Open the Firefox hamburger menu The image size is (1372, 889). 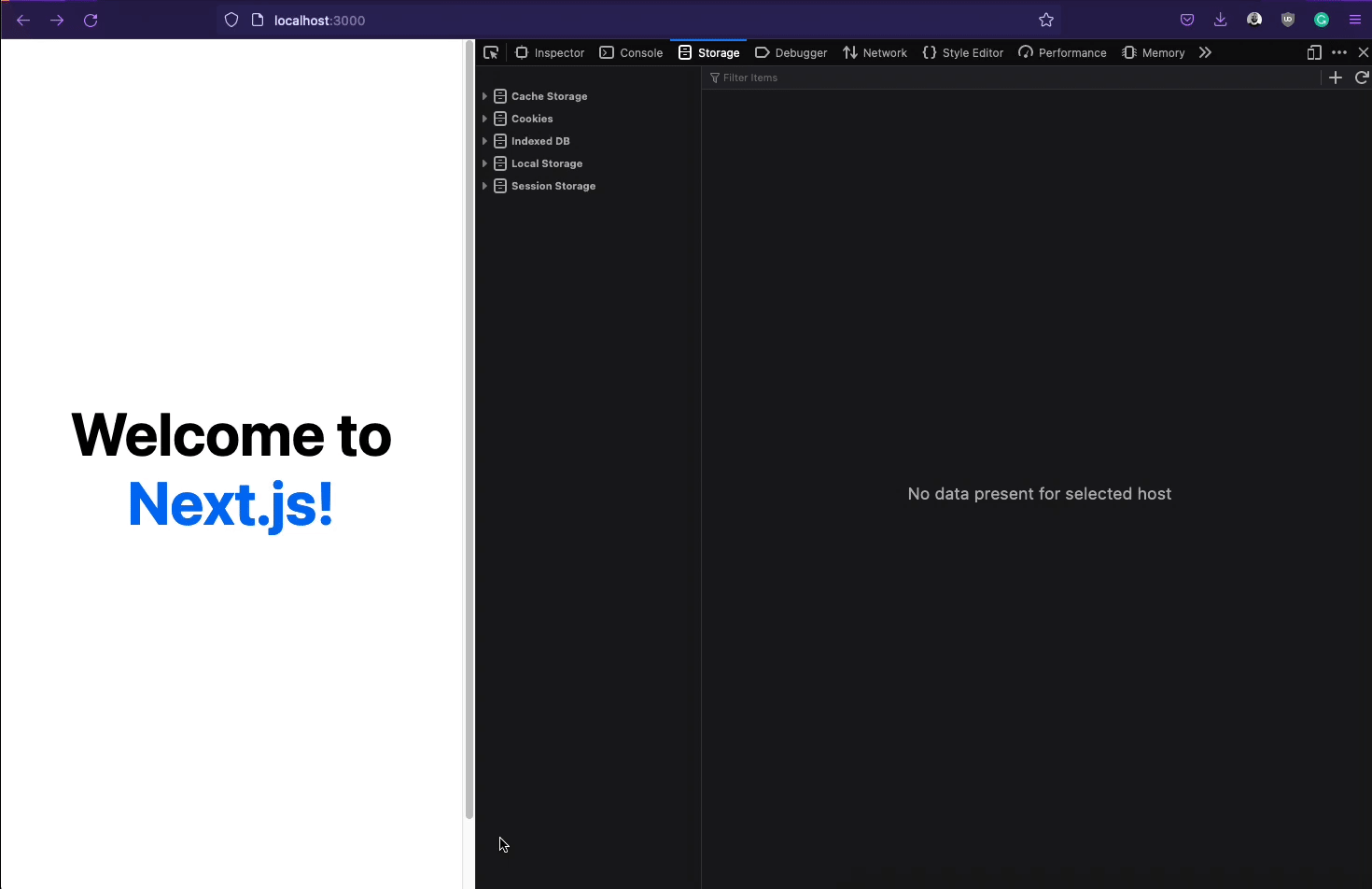[x=1356, y=20]
